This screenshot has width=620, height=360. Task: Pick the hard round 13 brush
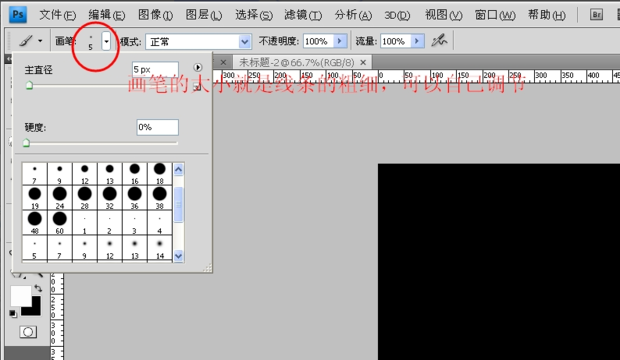[x=110, y=174]
